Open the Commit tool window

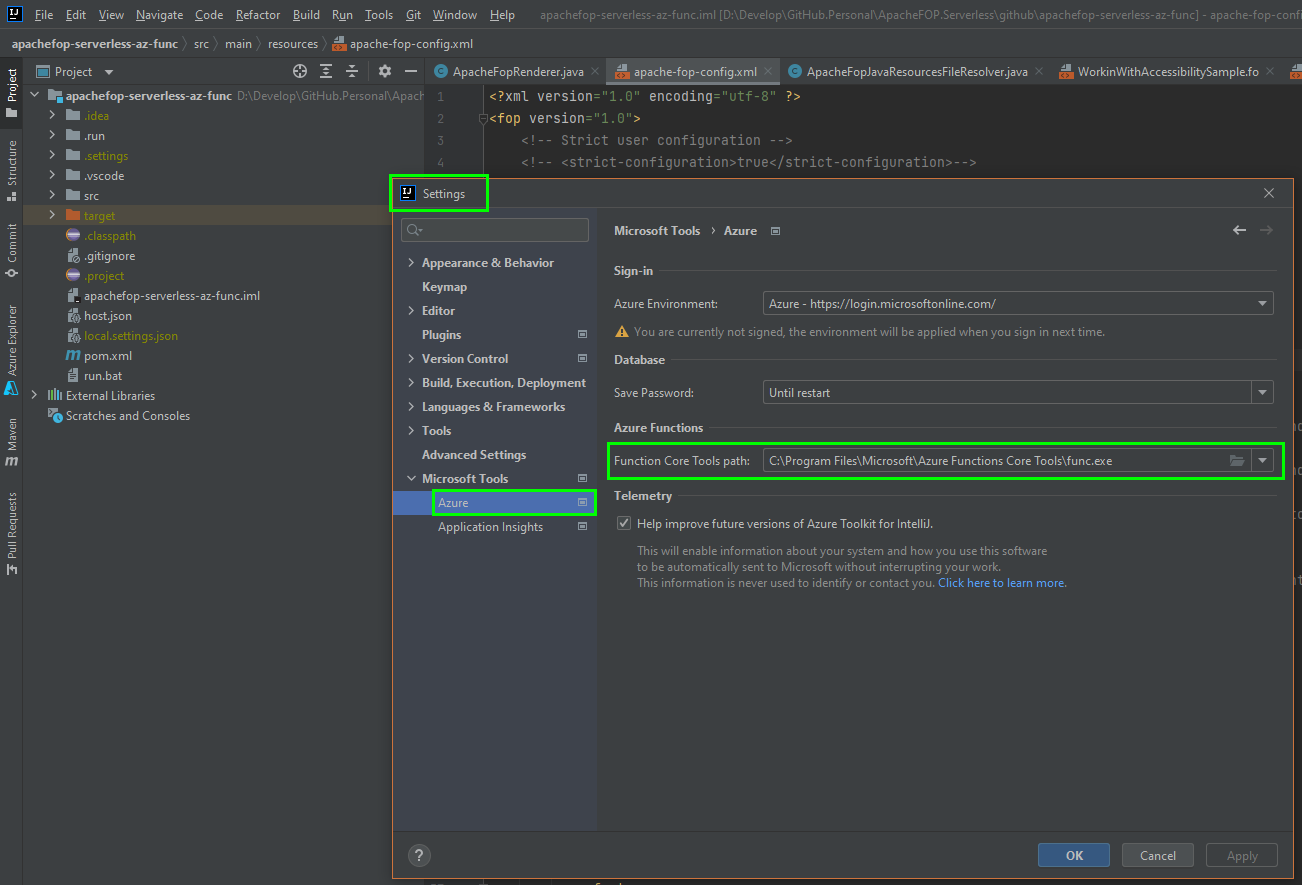[12, 250]
